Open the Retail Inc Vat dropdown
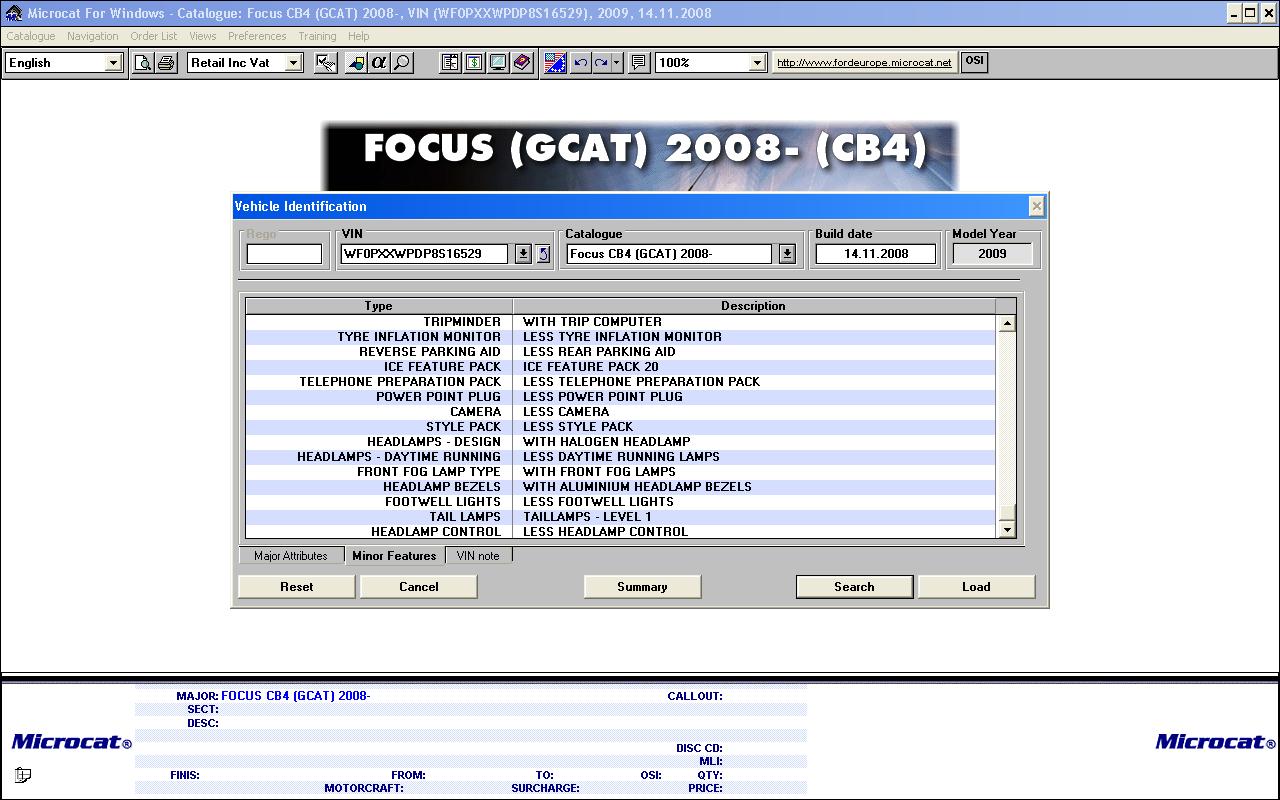Image resolution: width=1280 pixels, height=800 pixels. 293,62
